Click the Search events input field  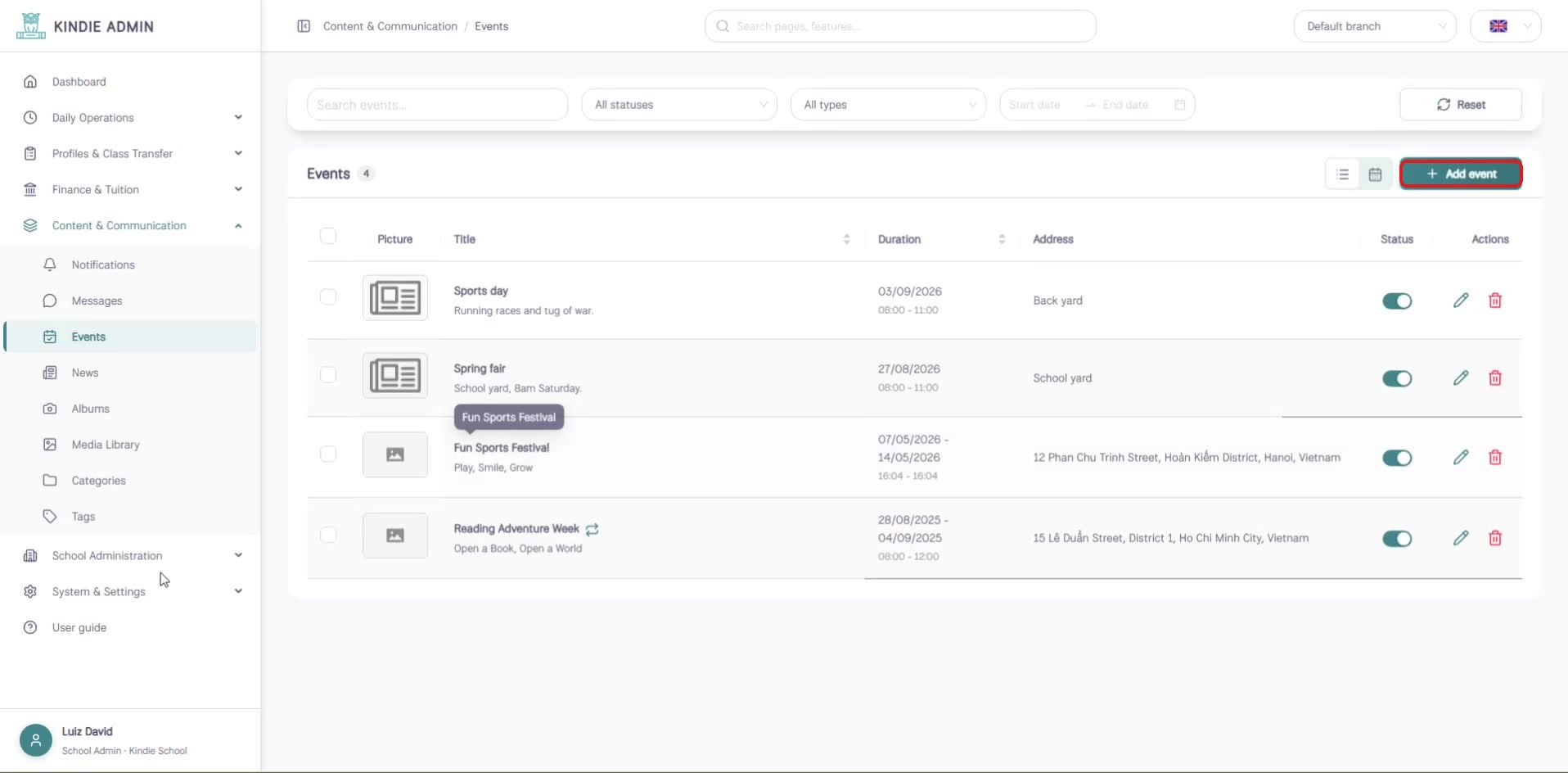pos(438,105)
